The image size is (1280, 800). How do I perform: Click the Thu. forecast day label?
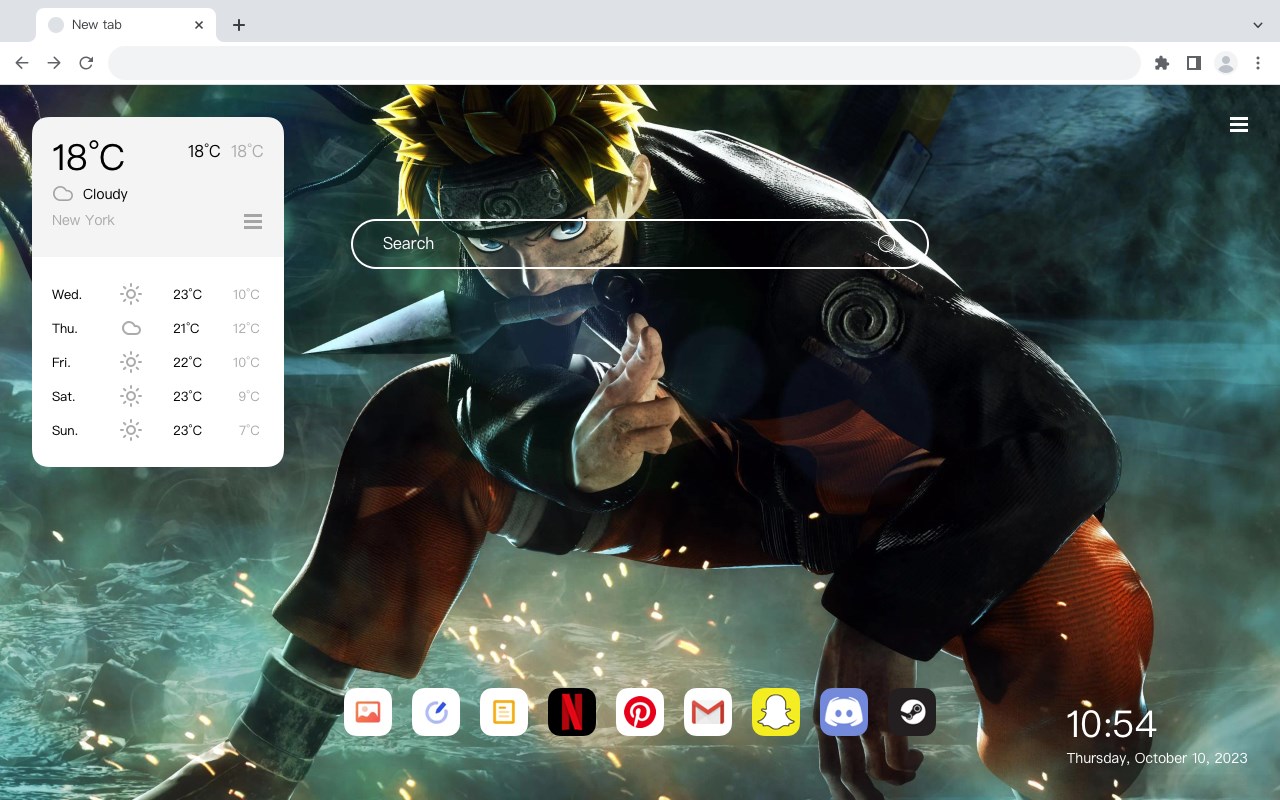point(65,328)
